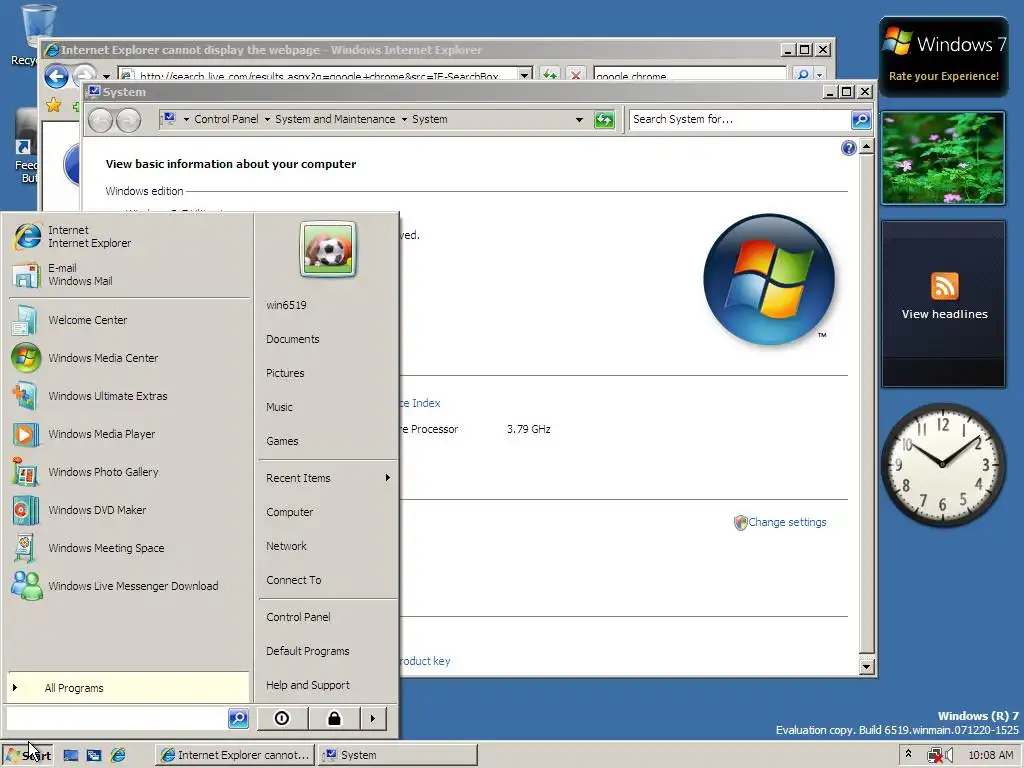Launch Windows Mail from Start menu
Viewport: 1024px width, 768px height.
129,274
